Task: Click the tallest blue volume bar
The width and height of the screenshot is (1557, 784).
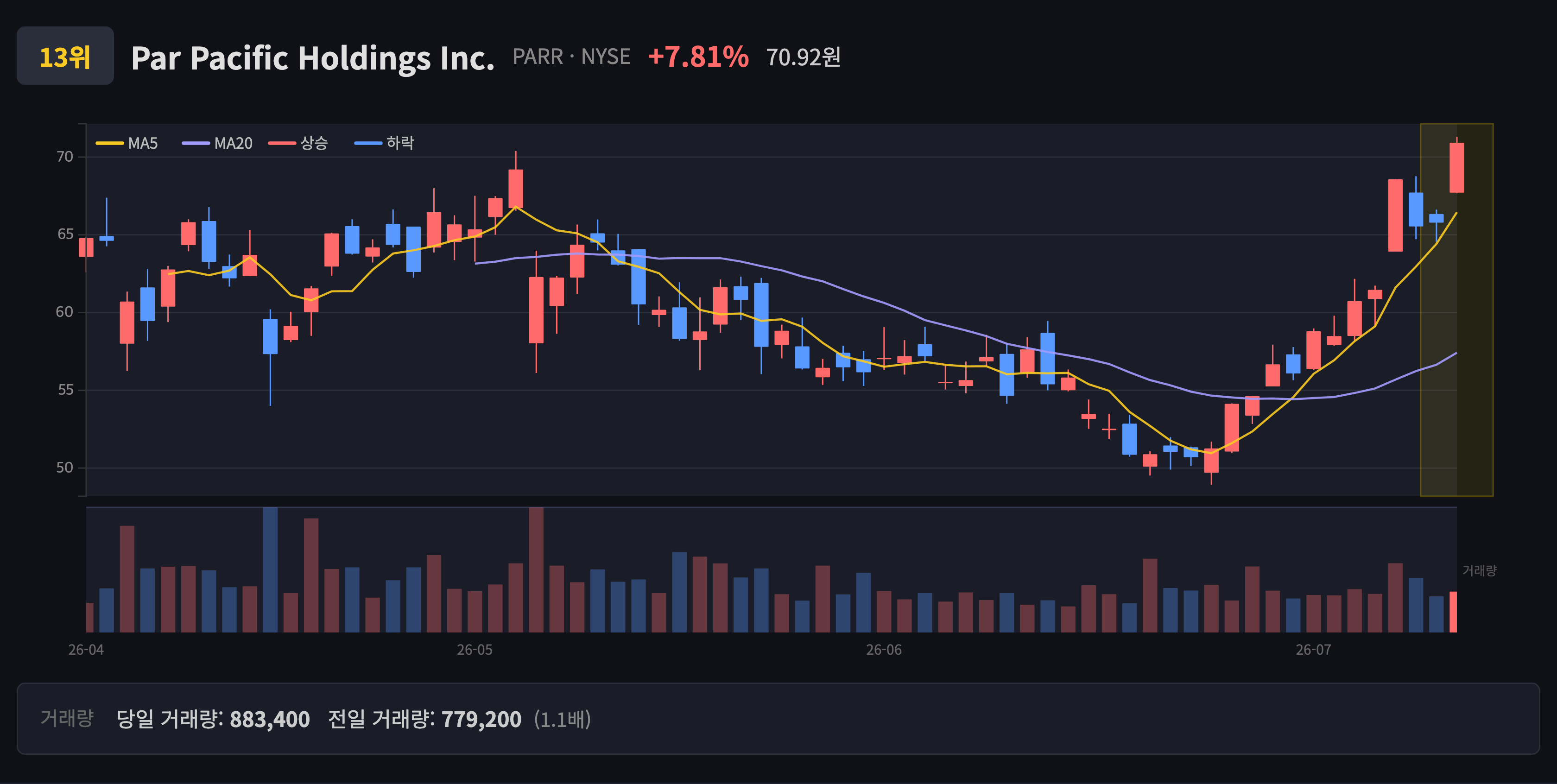Action: click(x=270, y=570)
